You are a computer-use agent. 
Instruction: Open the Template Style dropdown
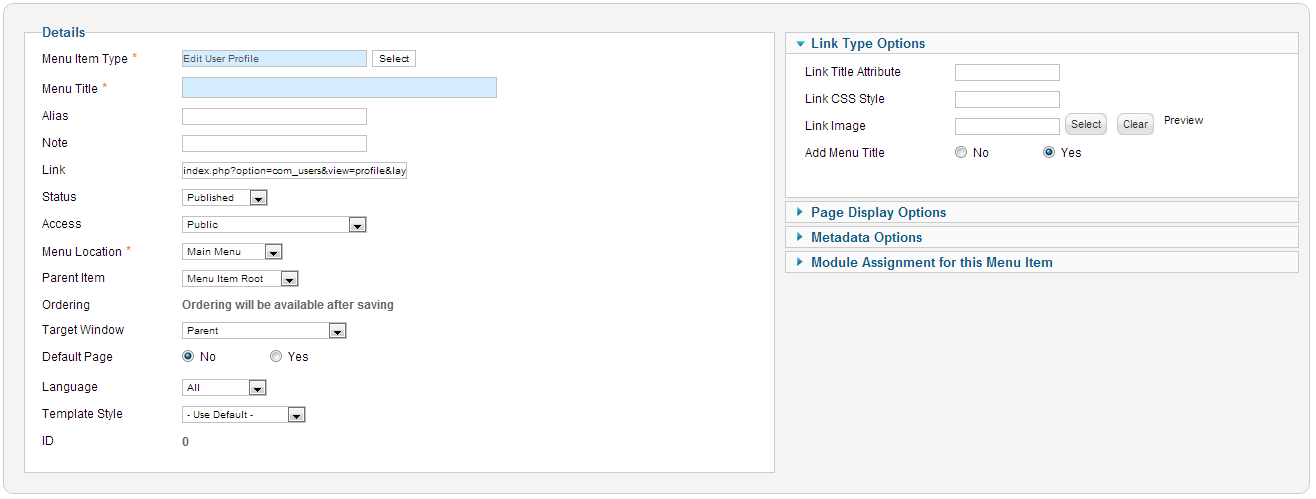tap(243, 415)
